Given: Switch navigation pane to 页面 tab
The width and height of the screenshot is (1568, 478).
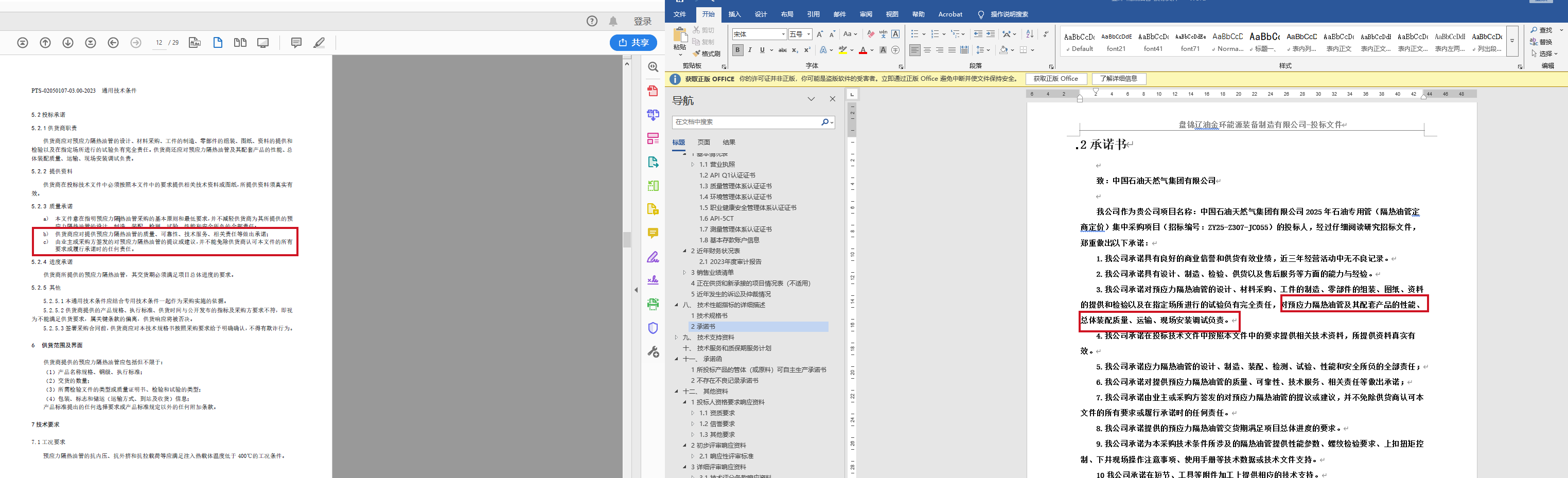Looking at the screenshot, I should 703,143.
